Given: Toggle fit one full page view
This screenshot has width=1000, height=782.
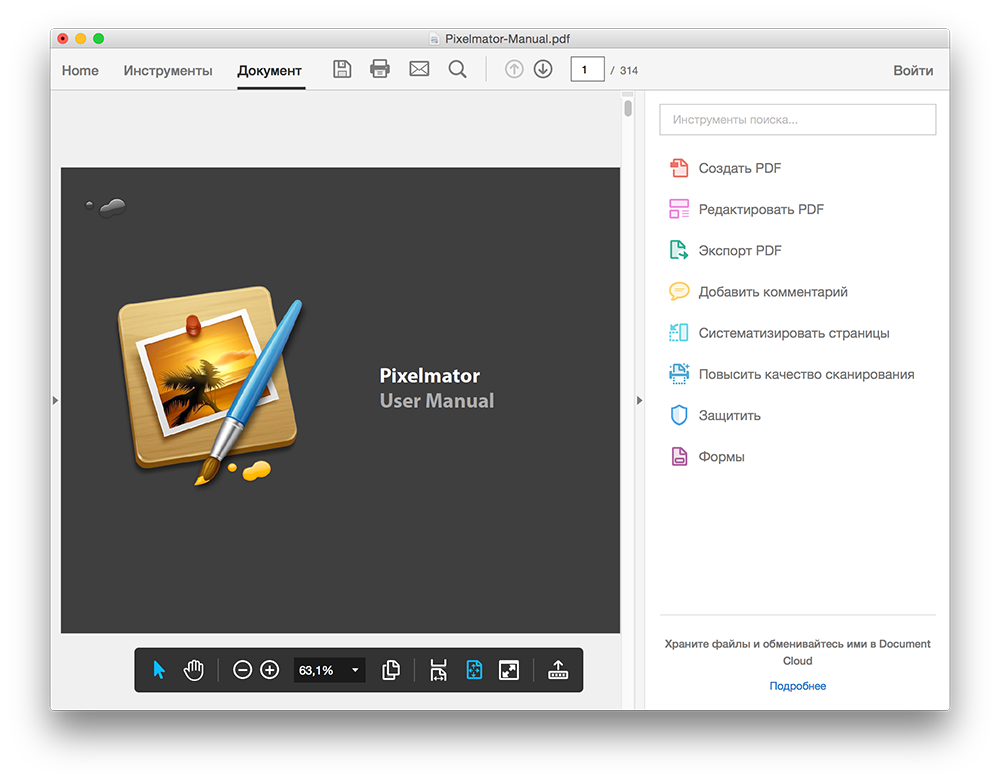Looking at the screenshot, I should tap(474, 670).
